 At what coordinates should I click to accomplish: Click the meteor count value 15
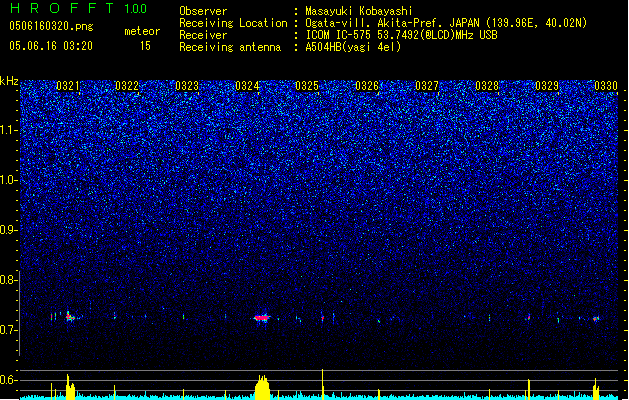click(145, 46)
